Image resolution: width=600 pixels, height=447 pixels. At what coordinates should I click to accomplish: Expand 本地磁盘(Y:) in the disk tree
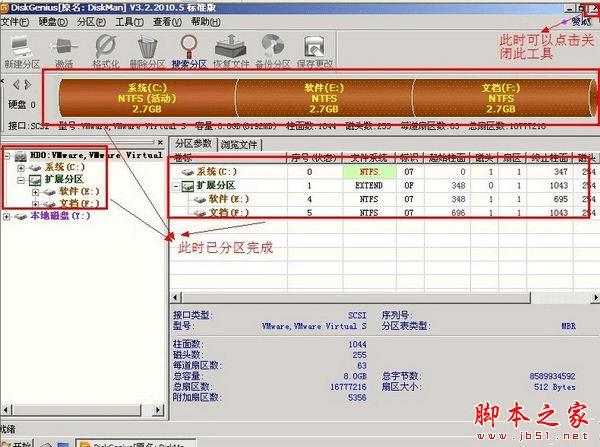(7, 217)
